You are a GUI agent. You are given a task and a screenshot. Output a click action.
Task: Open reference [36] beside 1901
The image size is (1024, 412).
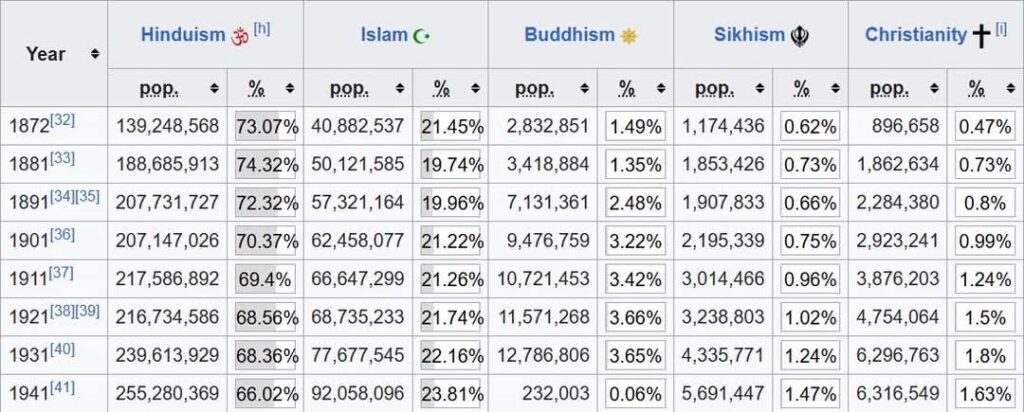coord(63,235)
